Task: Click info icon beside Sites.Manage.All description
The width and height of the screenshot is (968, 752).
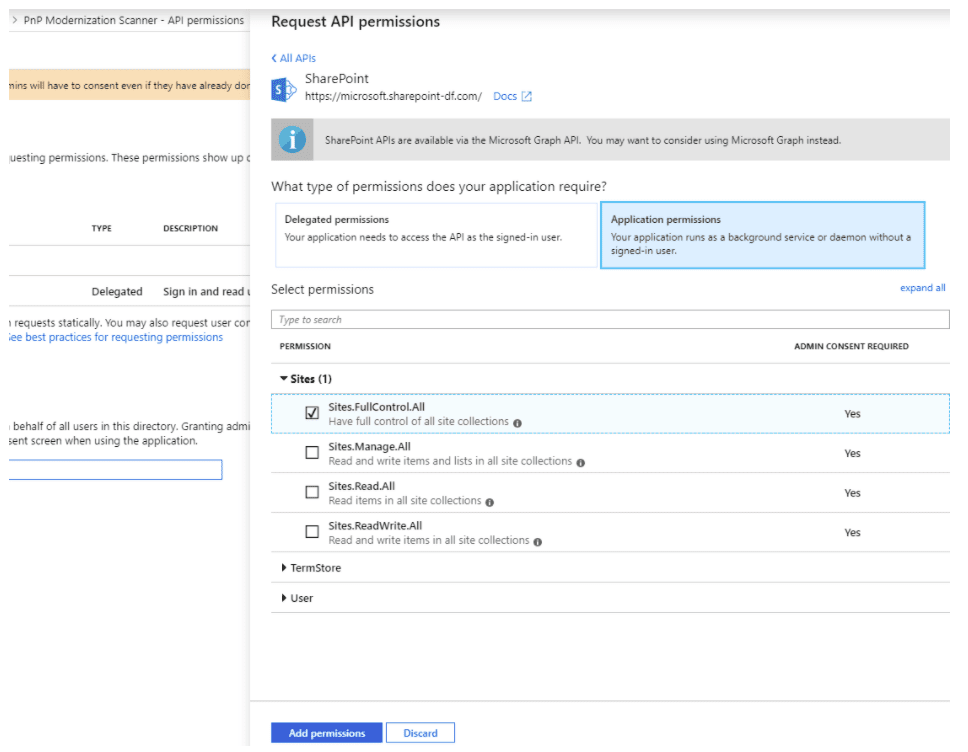Action: pos(580,462)
